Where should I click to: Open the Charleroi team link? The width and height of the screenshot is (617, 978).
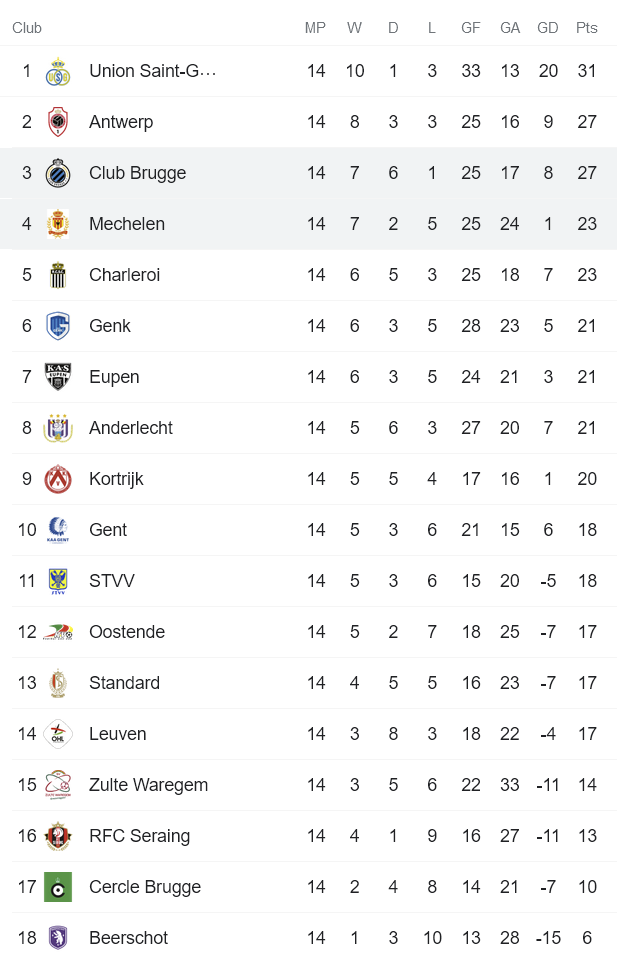click(x=124, y=275)
